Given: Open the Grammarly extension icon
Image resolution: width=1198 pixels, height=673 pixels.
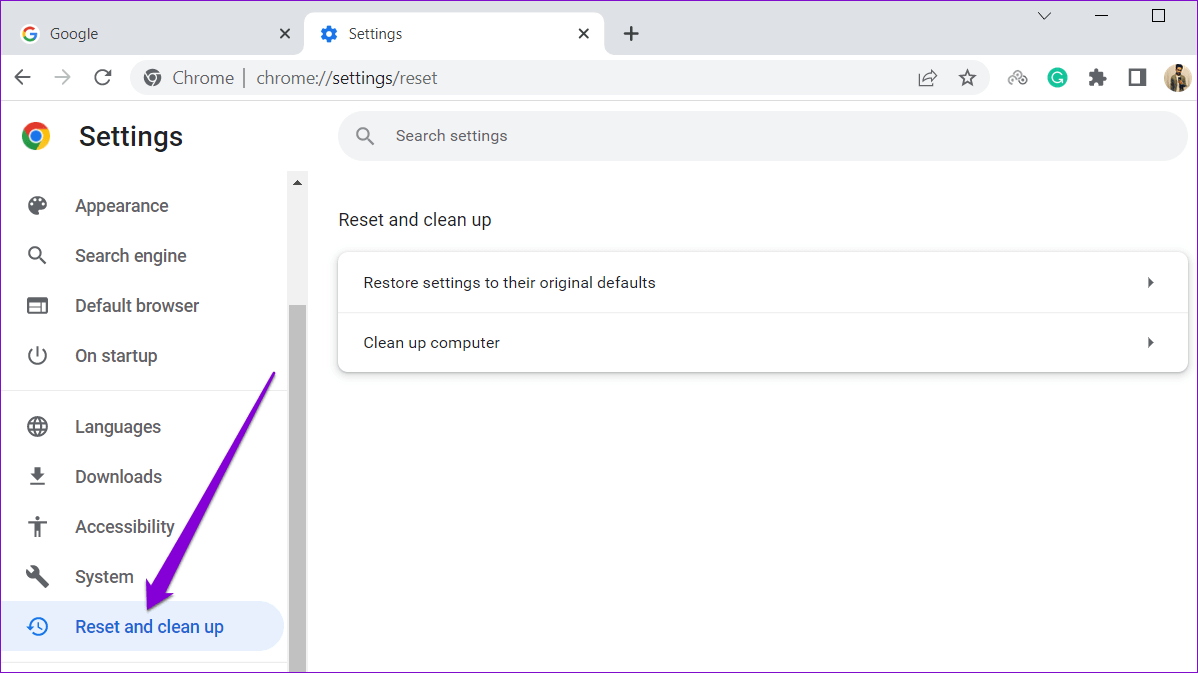Looking at the screenshot, I should (1057, 78).
